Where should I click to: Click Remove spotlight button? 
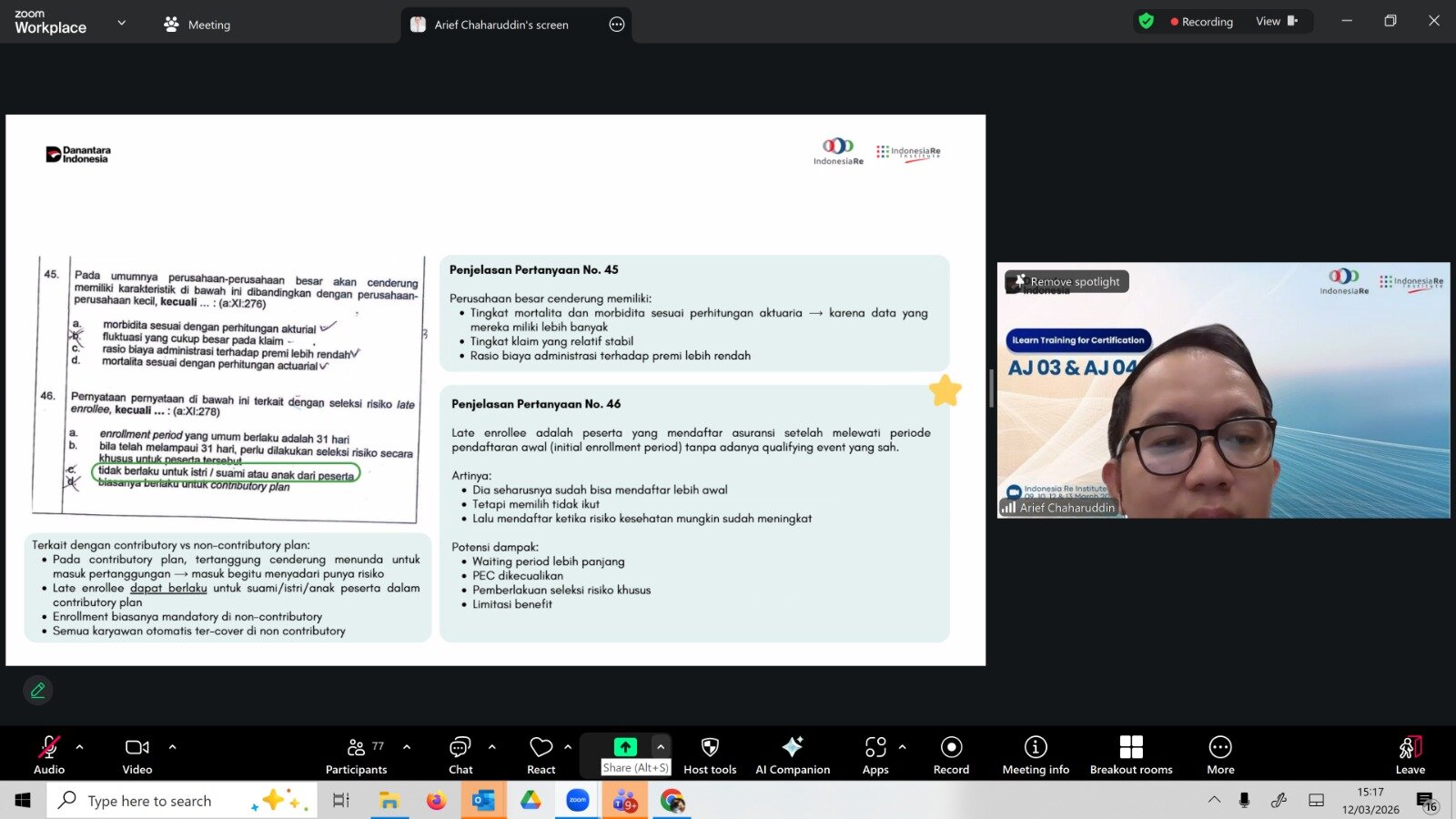[x=1067, y=282]
